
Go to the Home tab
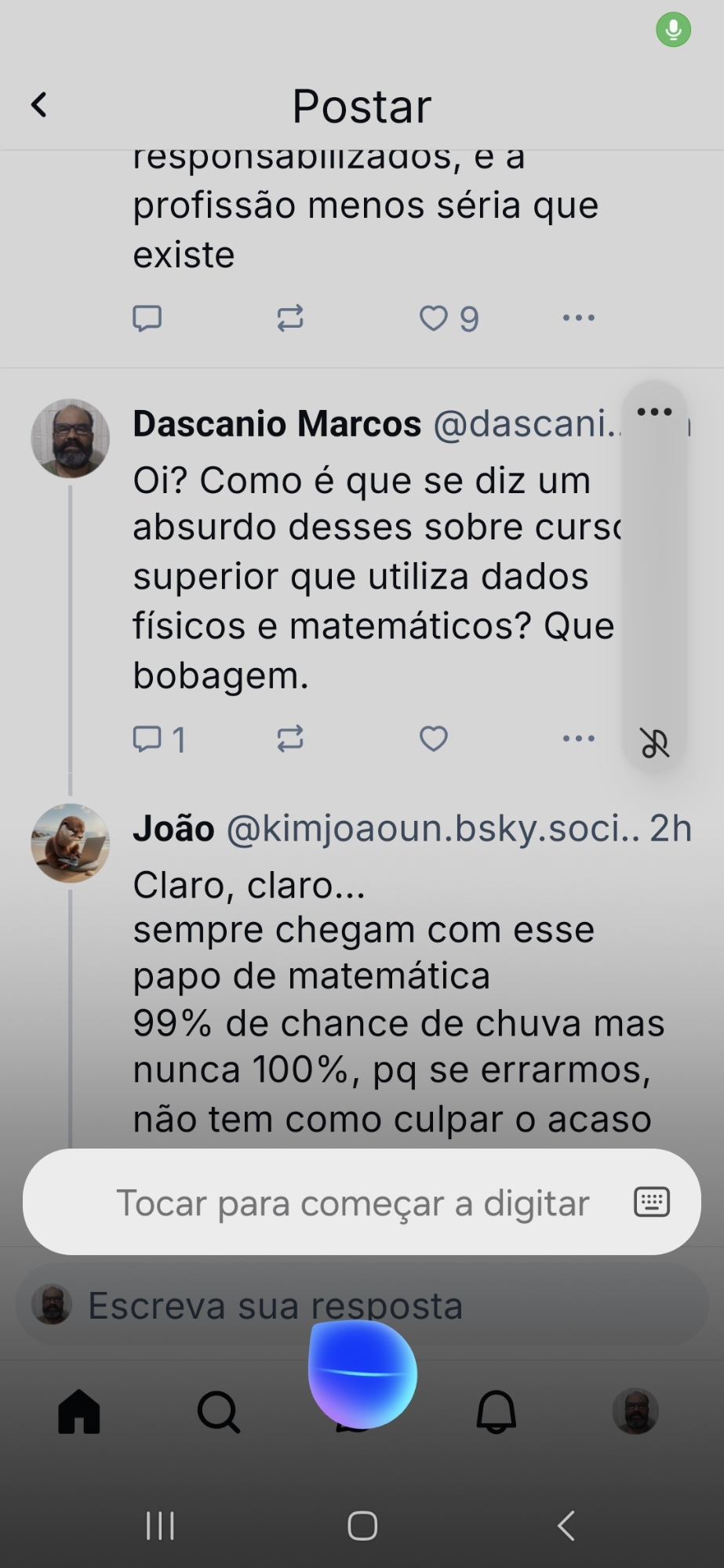pos(79,1411)
